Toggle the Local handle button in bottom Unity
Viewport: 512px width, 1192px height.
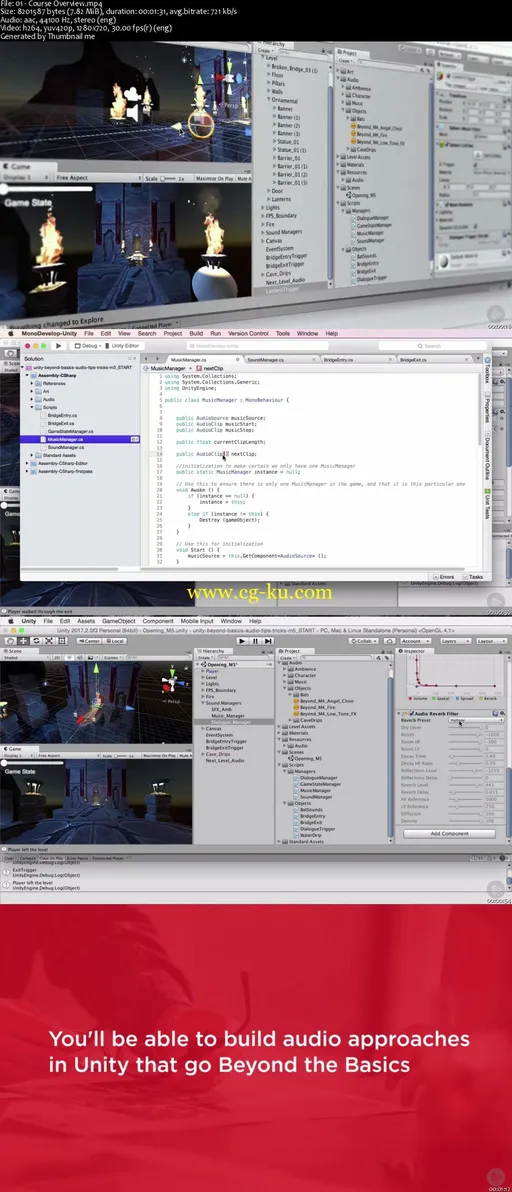pos(115,641)
